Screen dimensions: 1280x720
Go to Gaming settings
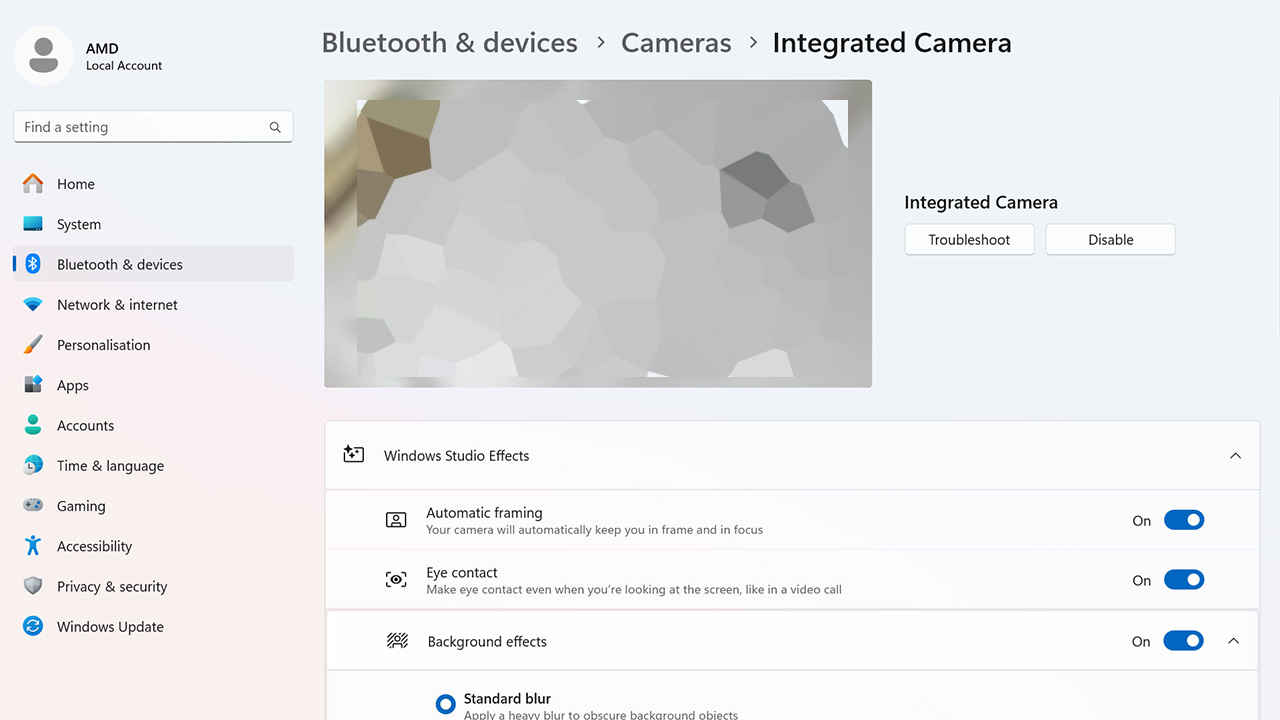pyautogui.click(x=153, y=505)
